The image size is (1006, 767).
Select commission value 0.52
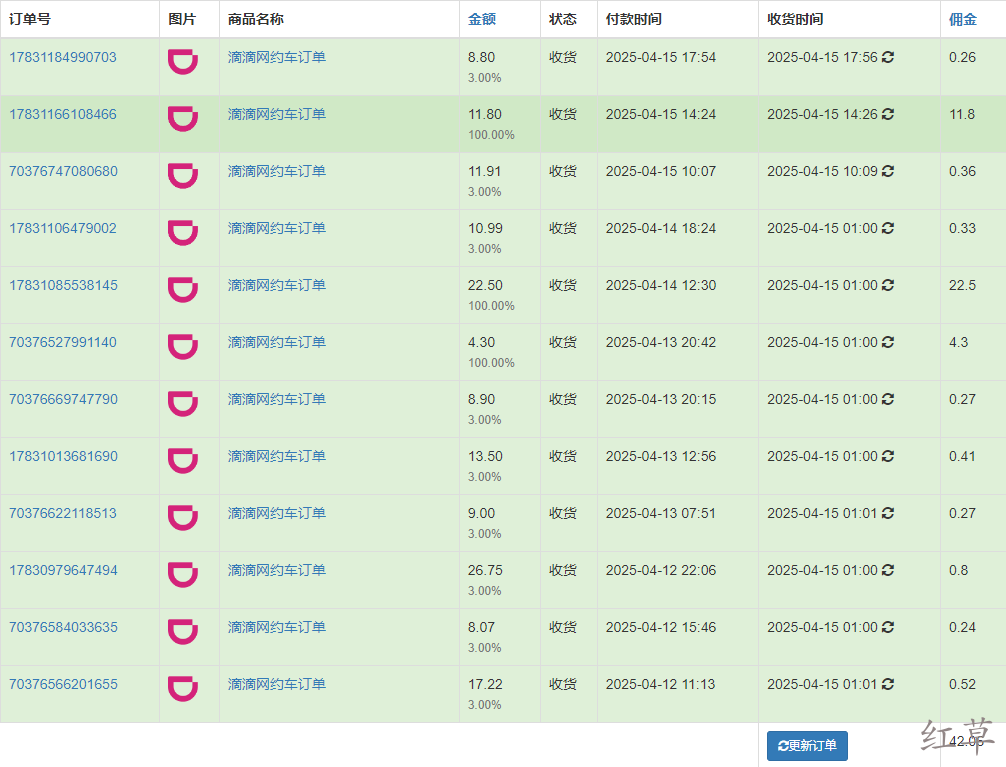(x=962, y=684)
